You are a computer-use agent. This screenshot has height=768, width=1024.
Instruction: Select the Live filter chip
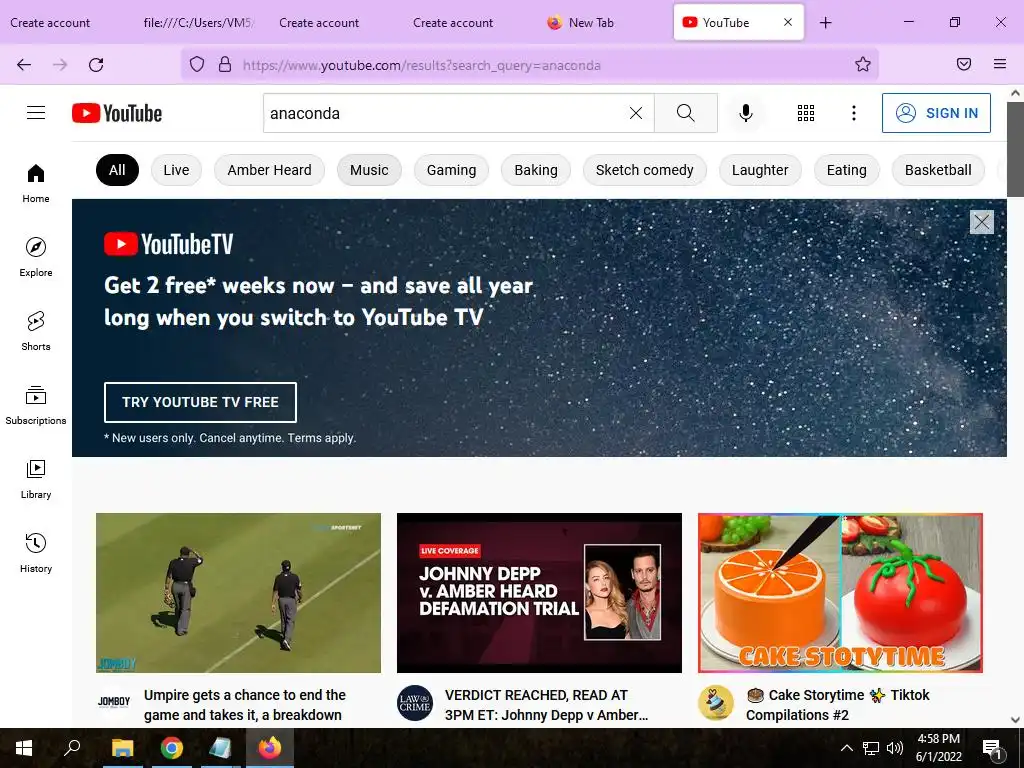[x=176, y=170]
